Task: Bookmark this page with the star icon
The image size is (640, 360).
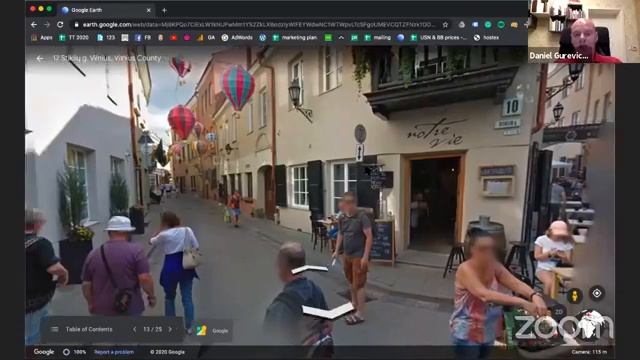Action: click(445, 24)
